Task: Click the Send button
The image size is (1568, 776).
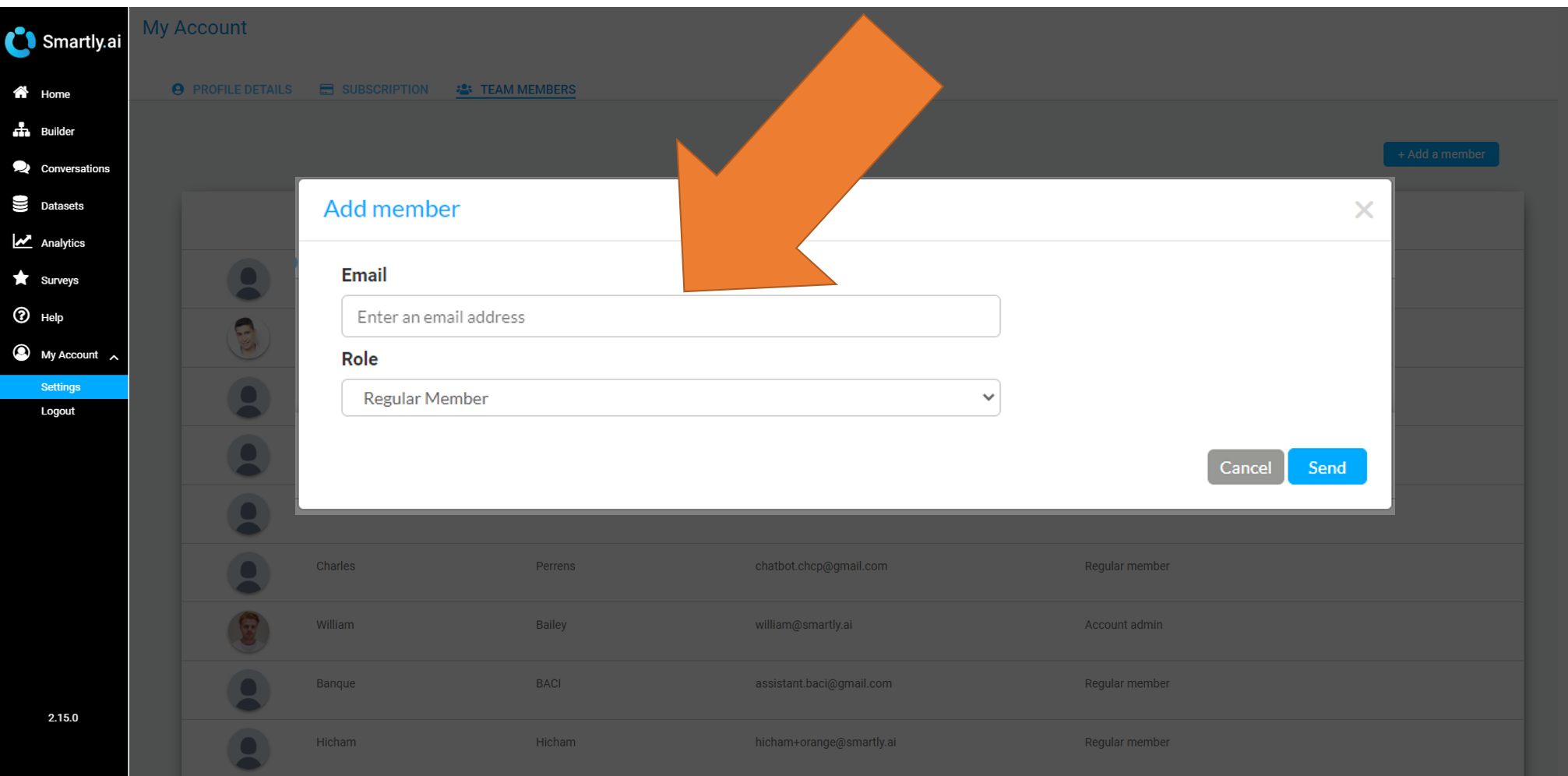Action: point(1327,467)
